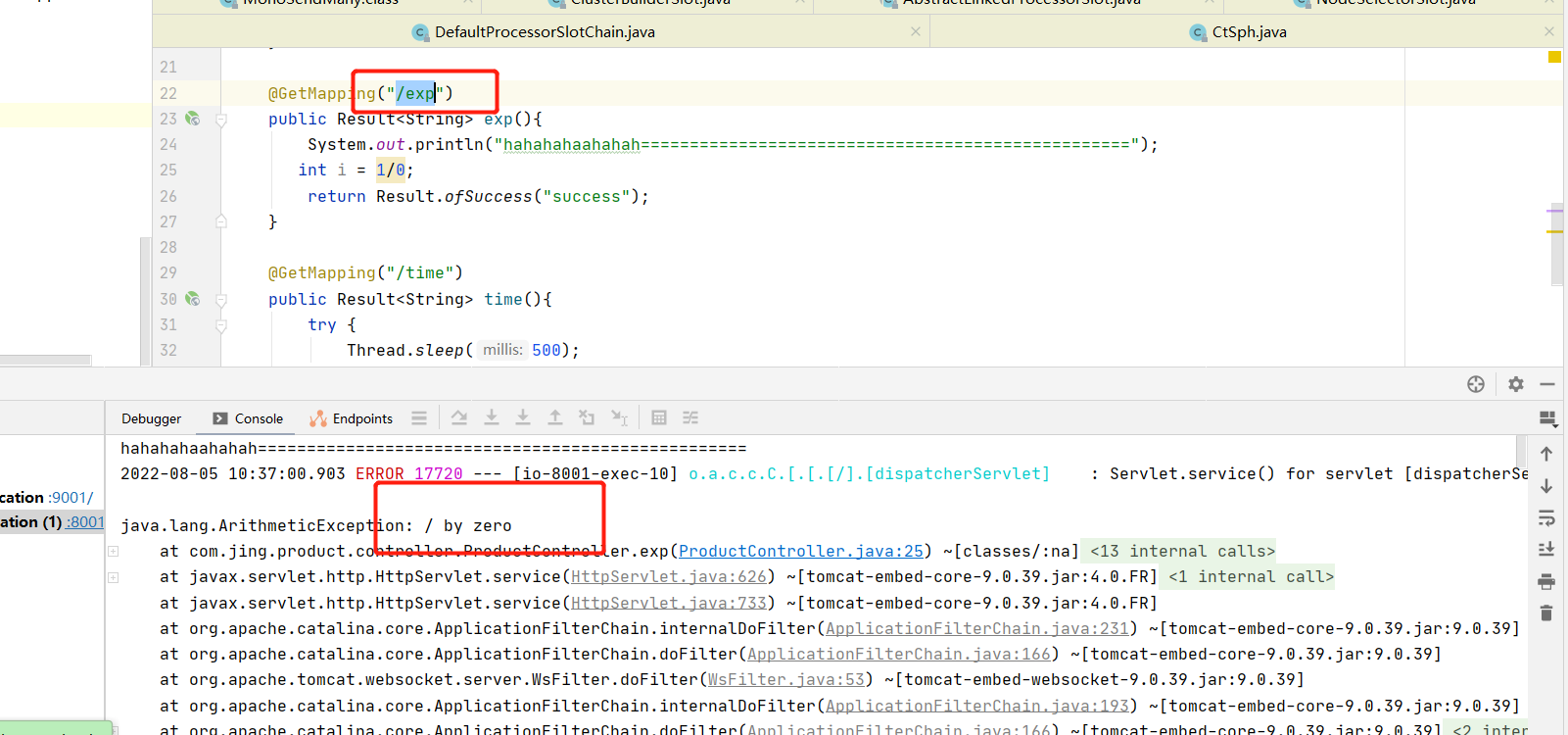Open the :8001 port link in the Services panel
The width and height of the screenshot is (1568, 735).
click(x=84, y=521)
